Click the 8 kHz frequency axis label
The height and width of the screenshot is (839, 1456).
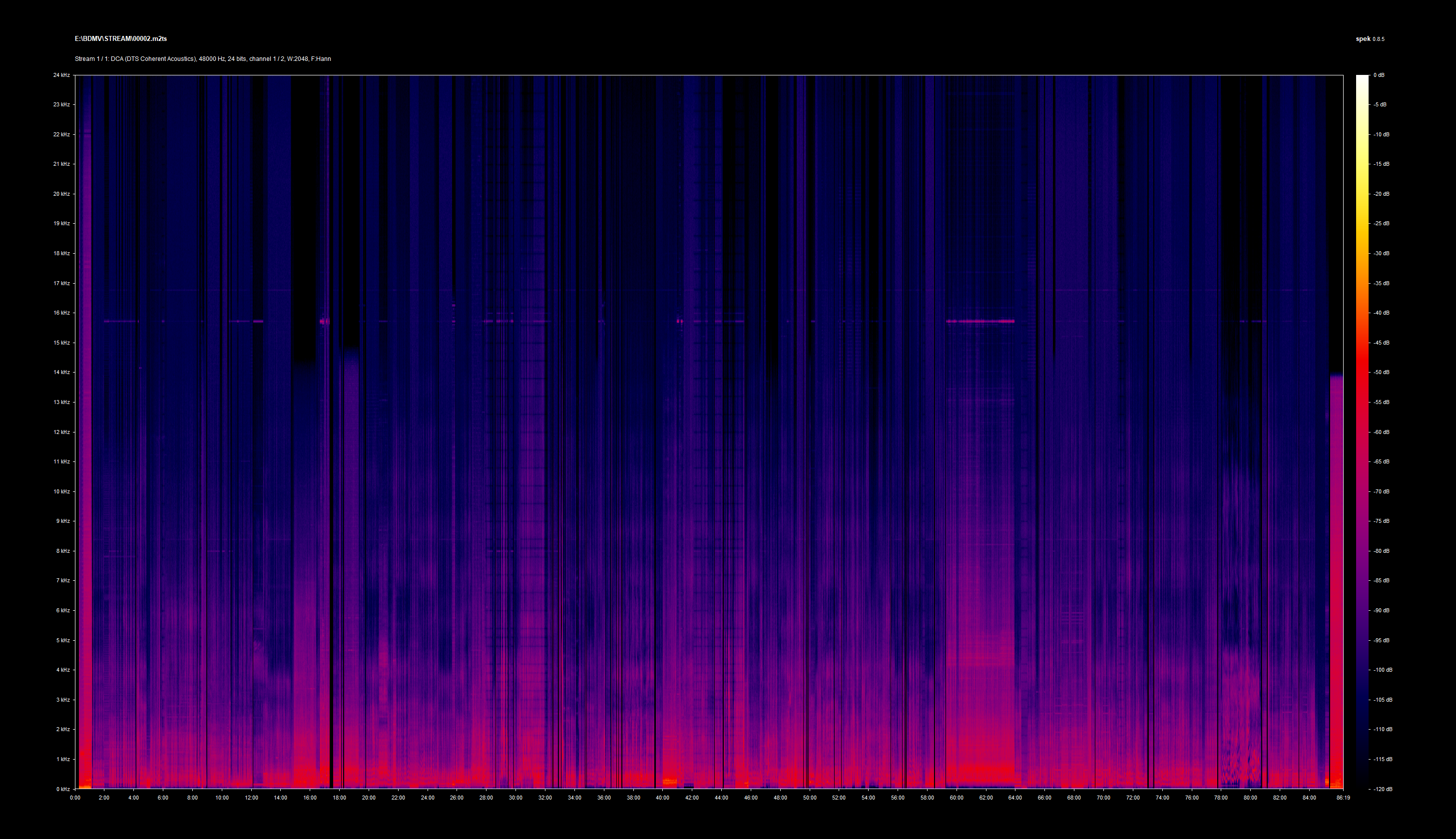pyautogui.click(x=63, y=551)
